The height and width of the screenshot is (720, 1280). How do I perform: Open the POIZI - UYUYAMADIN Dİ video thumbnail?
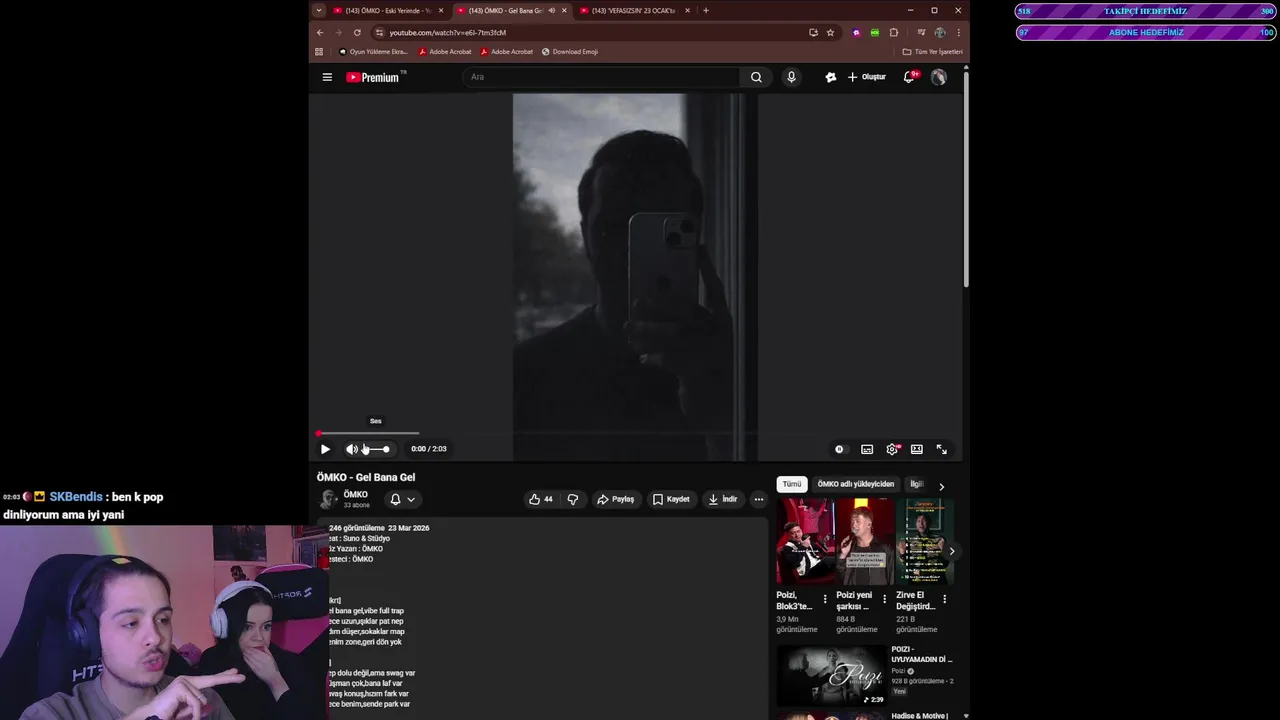click(831, 676)
